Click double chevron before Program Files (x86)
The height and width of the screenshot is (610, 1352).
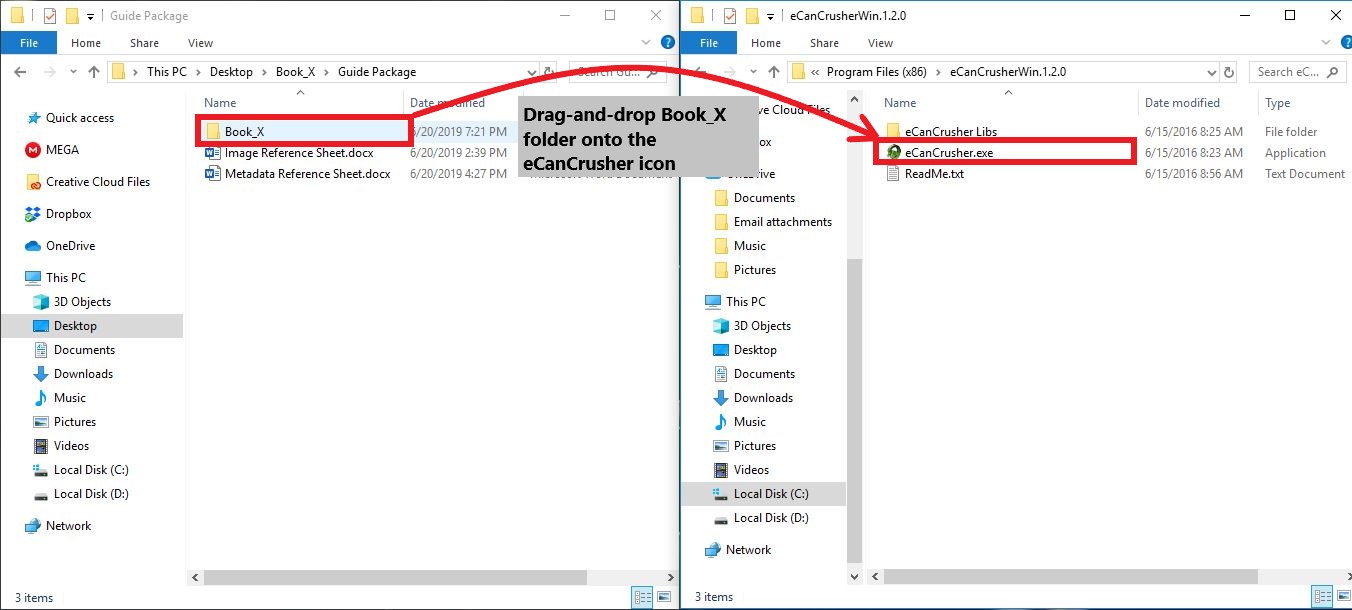pos(816,72)
